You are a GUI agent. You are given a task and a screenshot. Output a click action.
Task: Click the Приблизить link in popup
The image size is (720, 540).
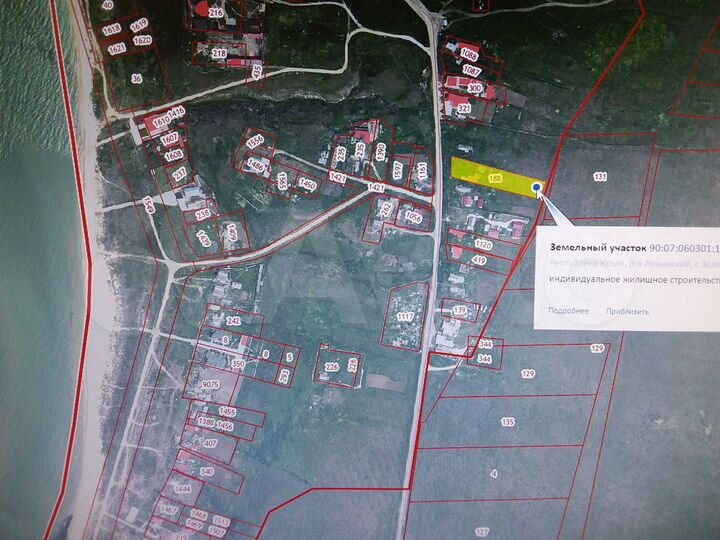point(628,311)
